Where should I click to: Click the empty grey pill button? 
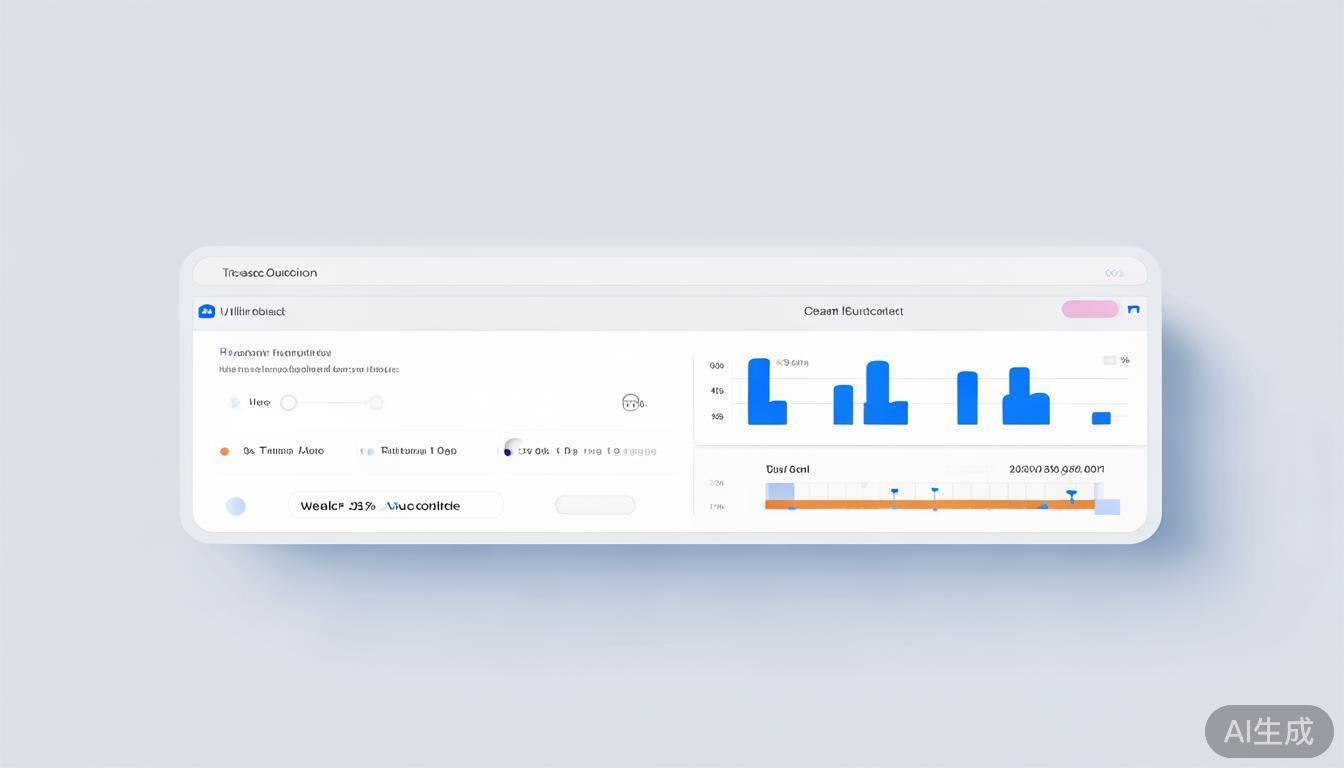pyautogui.click(x=595, y=505)
